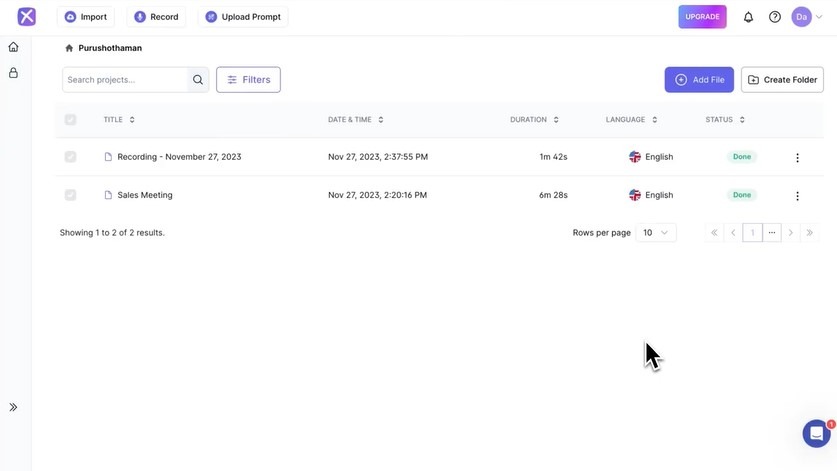Open the Import option
The width and height of the screenshot is (837, 471).
(x=85, y=17)
